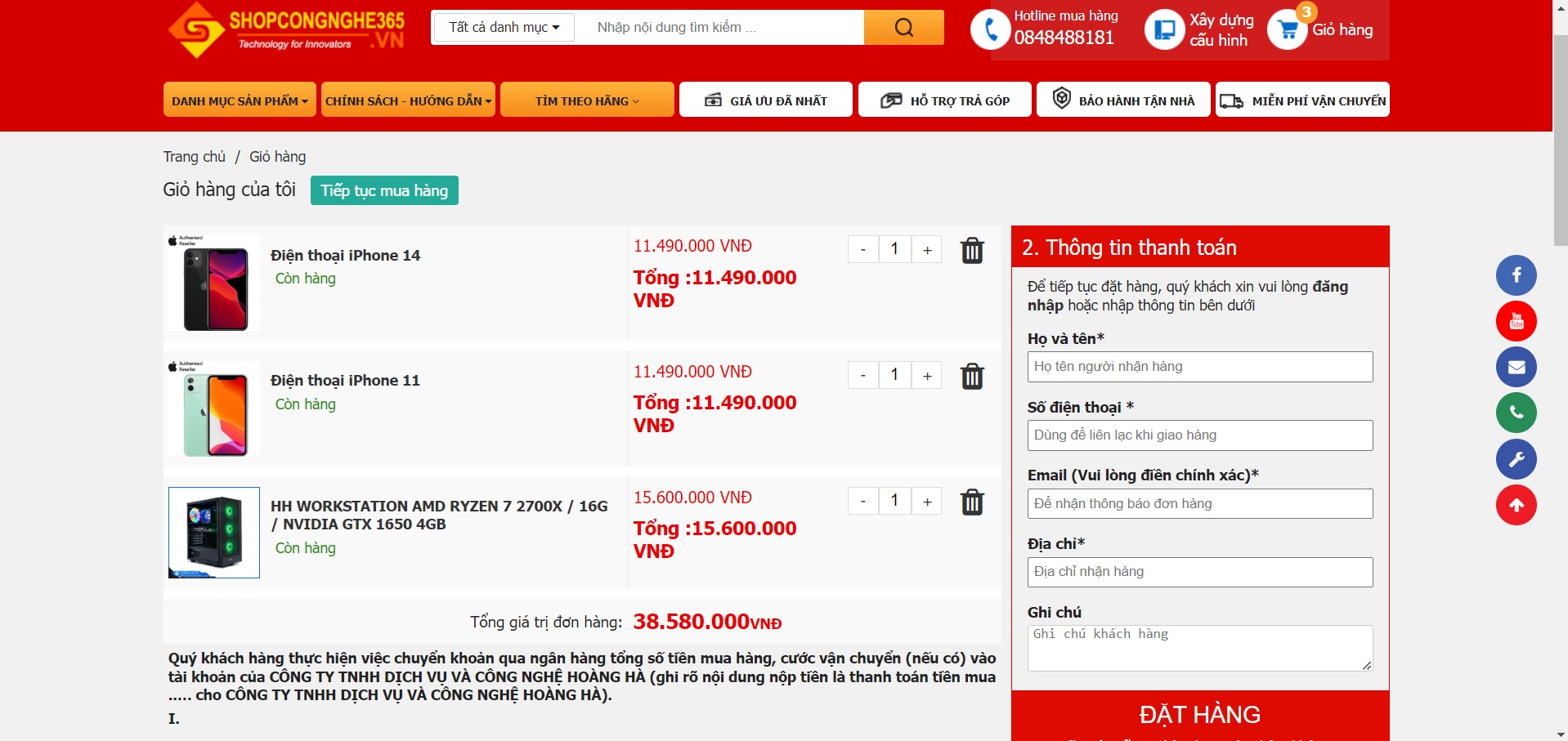This screenshot has width=1568, height=741.
Task: Click the Xây dựng cấu hình text
Action: point(1221,30)
